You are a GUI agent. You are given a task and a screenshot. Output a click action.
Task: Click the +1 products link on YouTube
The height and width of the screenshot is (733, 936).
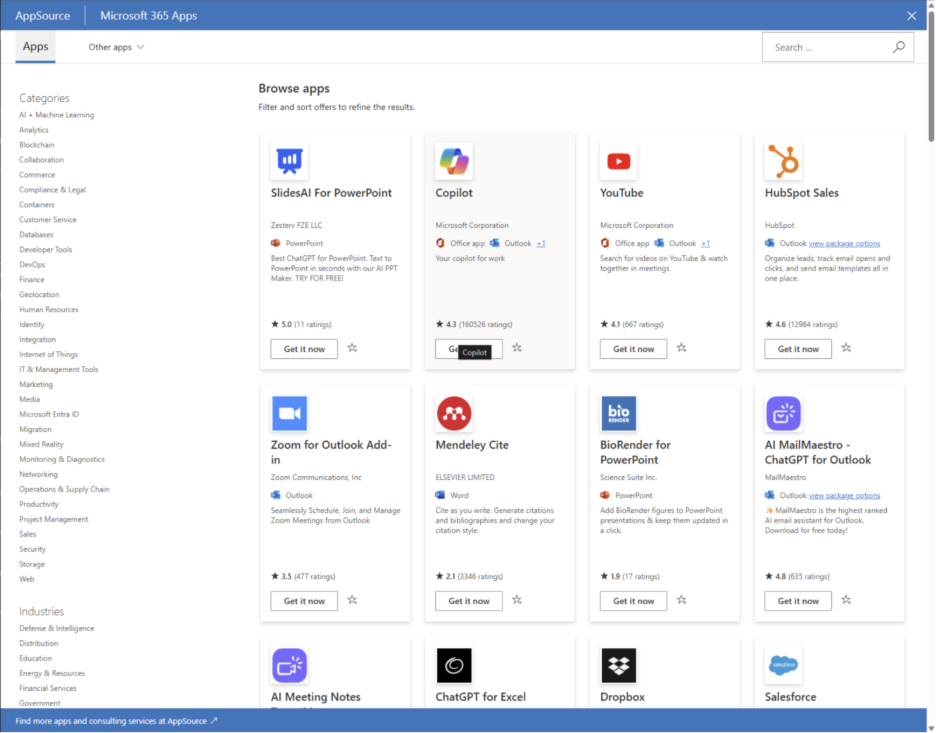[x=706, y=244]
